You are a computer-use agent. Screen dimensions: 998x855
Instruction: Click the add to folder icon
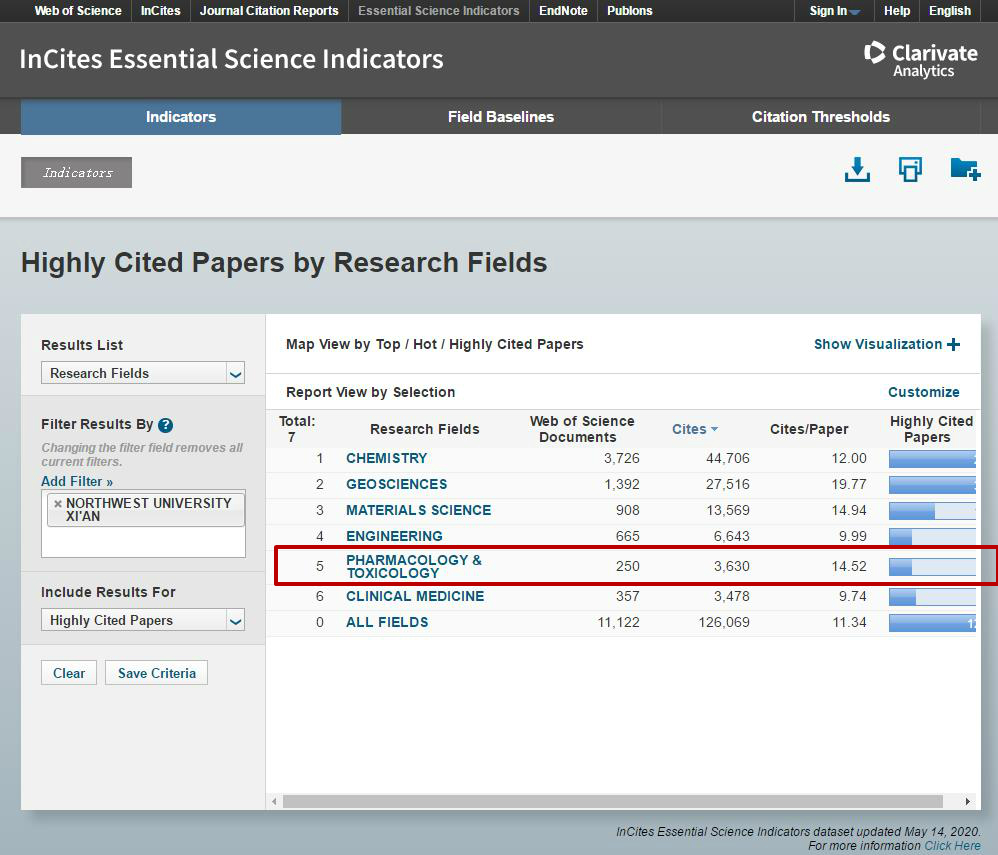click(x=964, y=170)
